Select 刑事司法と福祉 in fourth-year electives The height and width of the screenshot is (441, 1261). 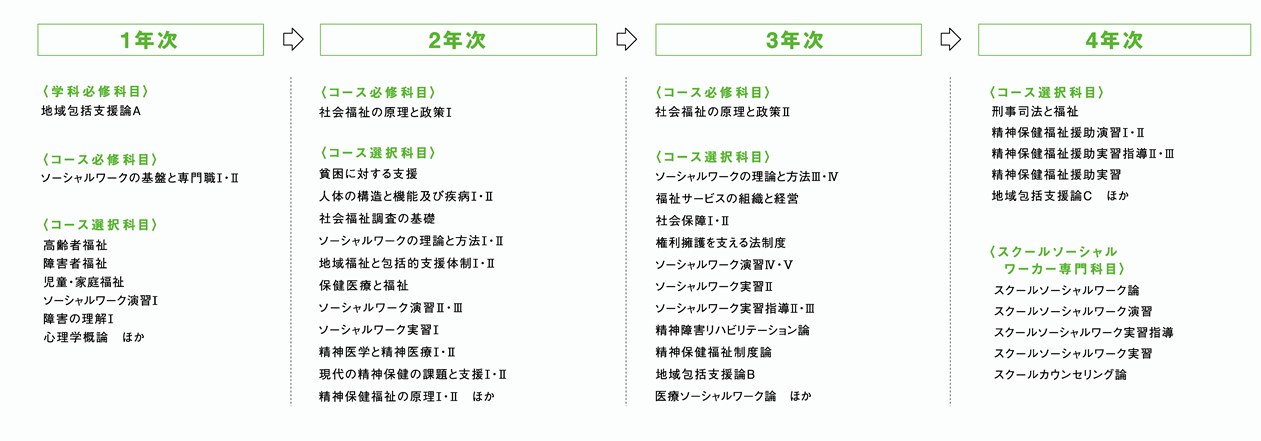click(1035, 110)
